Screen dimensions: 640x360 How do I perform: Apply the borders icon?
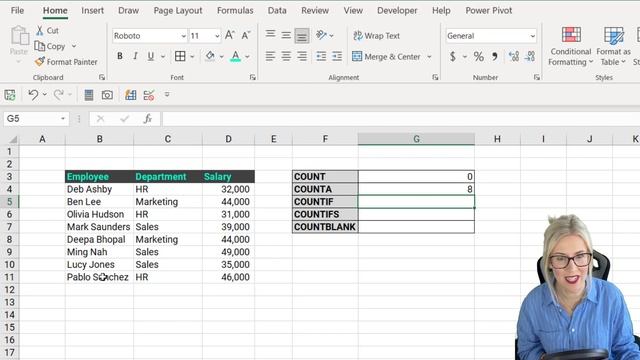(180, 56)
